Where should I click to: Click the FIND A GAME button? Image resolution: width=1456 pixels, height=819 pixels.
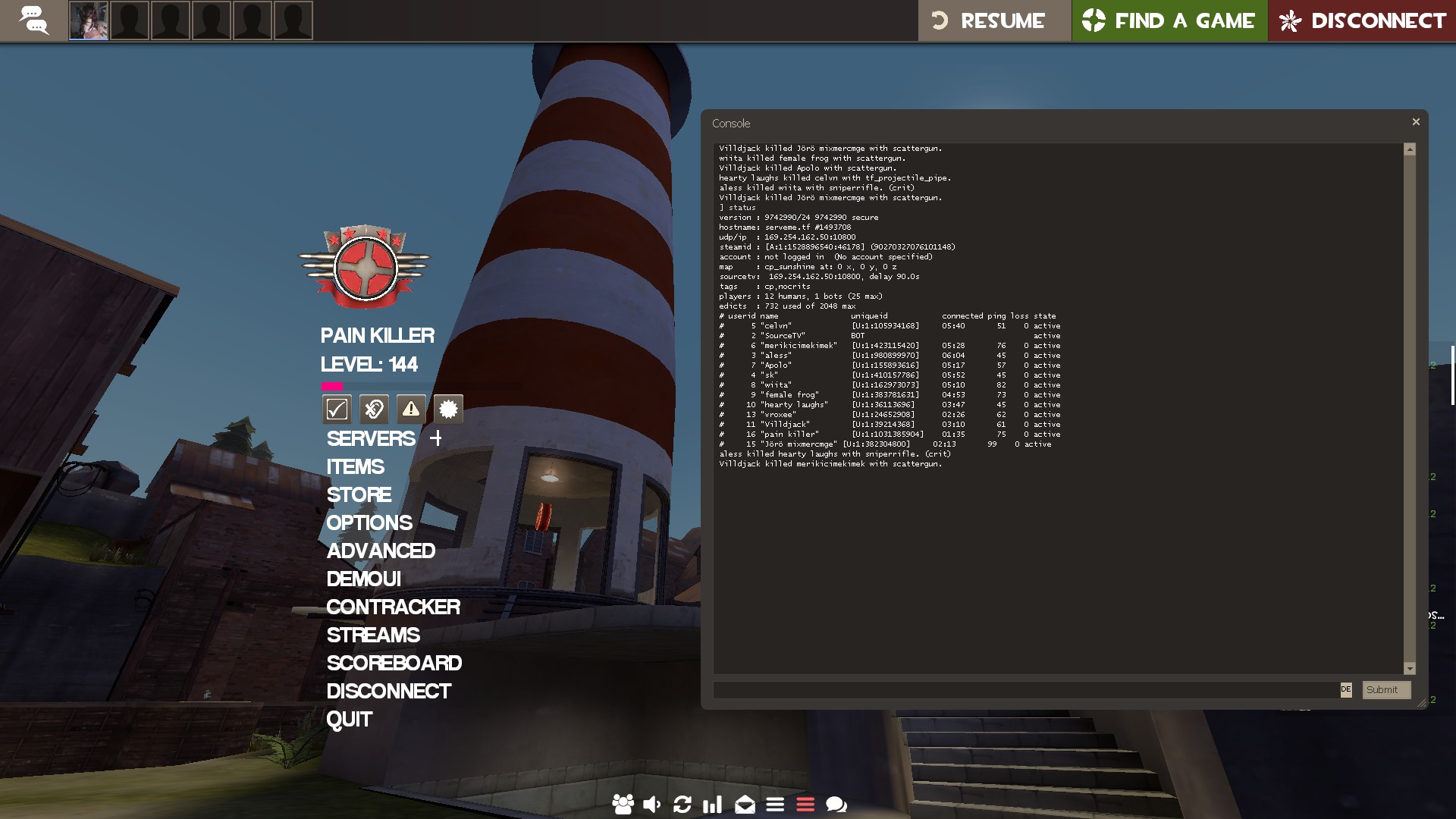pyautogui.click(x=1169, y=20)
